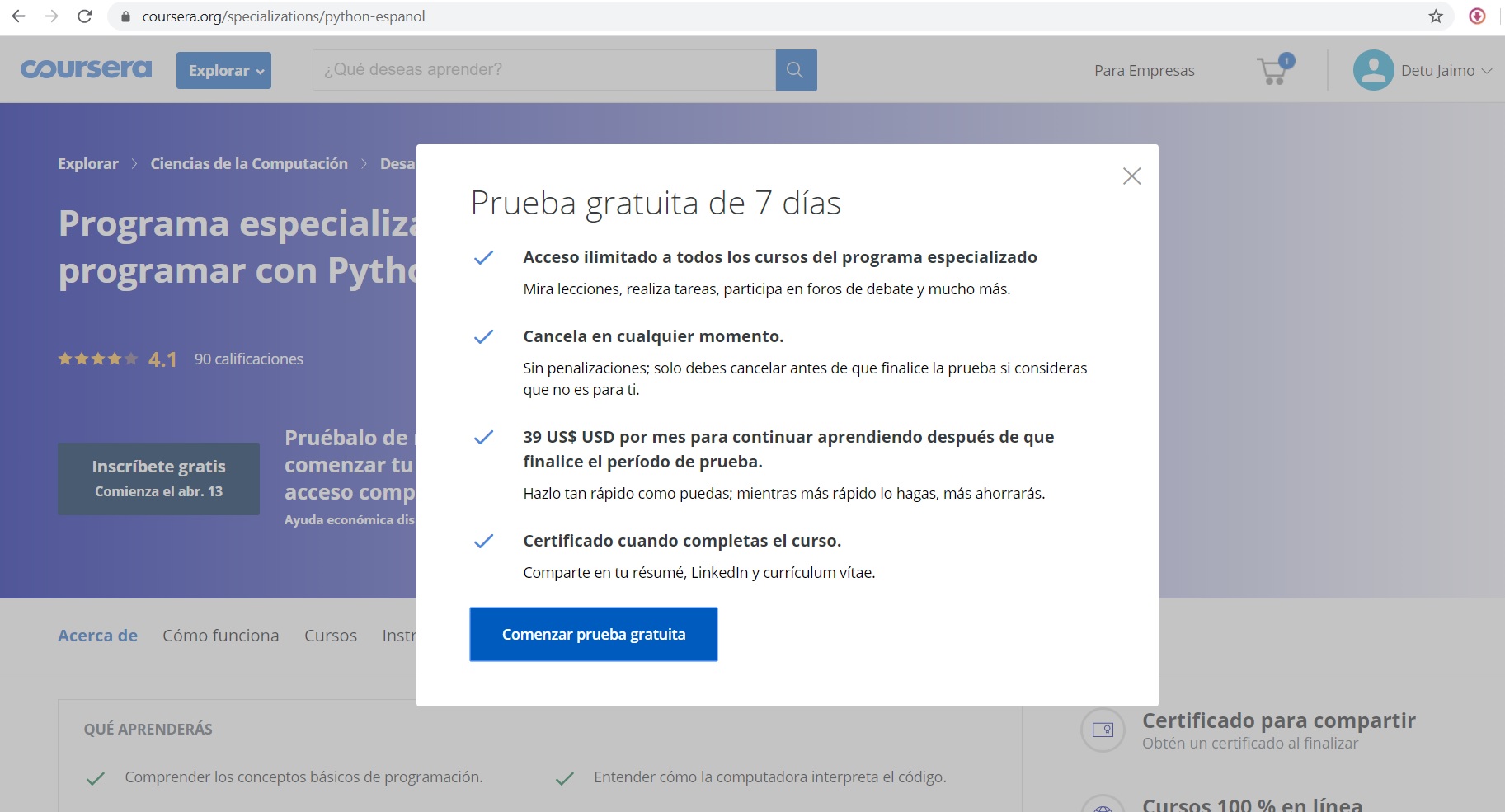This screenshot has height=812, width=1505.
Task: Click Entender cómo la computadora interpreta text
Action: click(770, 777)
